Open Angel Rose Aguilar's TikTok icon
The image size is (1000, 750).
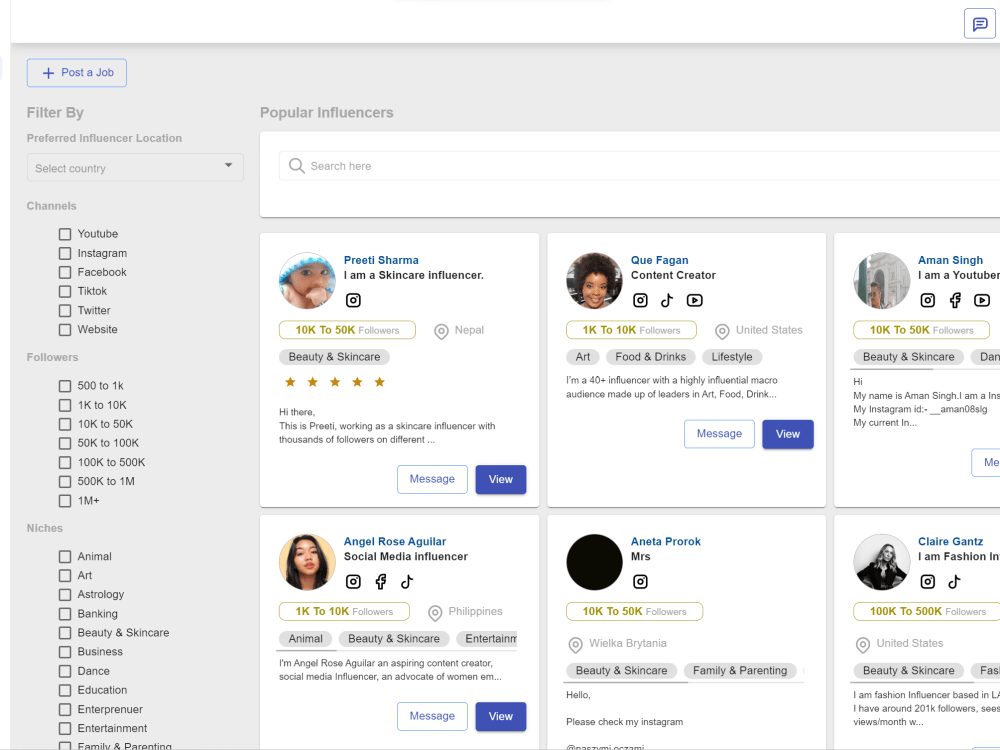[407, 582]
